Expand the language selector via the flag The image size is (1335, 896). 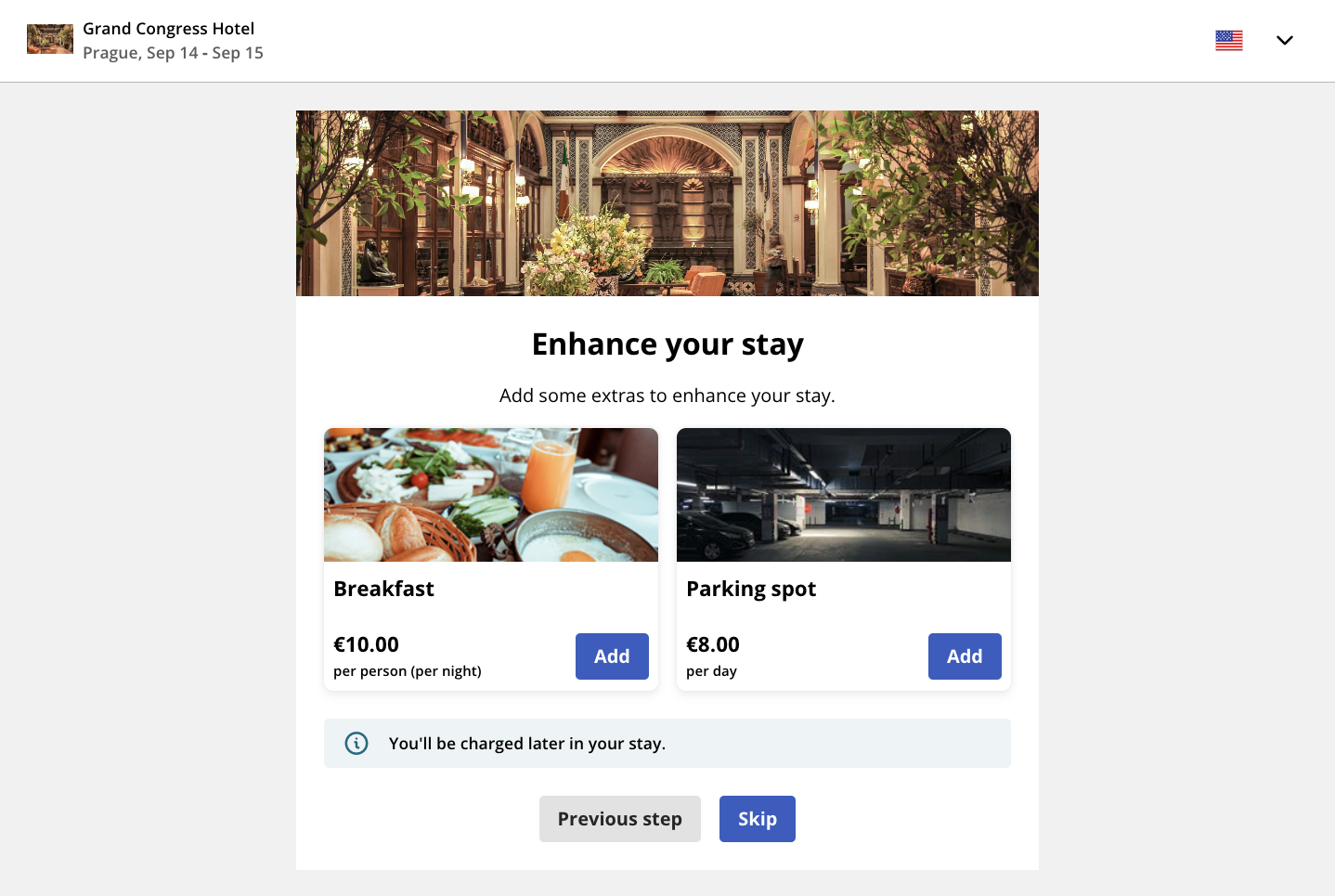pos(1228,40)
